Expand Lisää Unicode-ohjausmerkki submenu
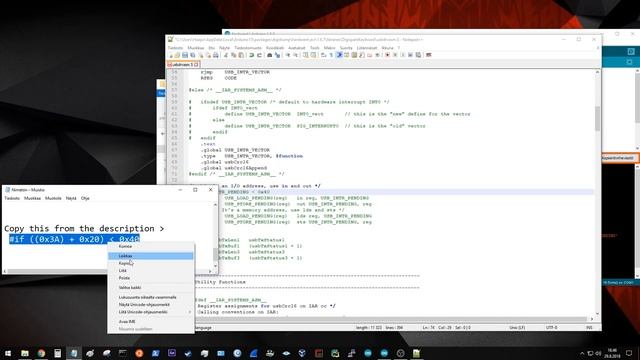The height and width of the screenshot is (360, 640). tap(151, 312)
